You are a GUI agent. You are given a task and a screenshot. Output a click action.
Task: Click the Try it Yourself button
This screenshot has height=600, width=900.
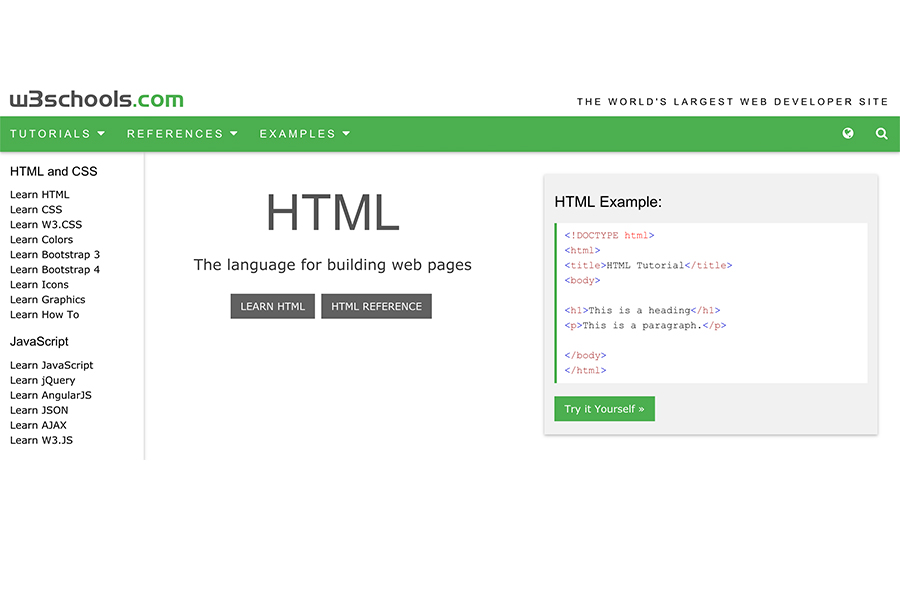coord(604,409)
